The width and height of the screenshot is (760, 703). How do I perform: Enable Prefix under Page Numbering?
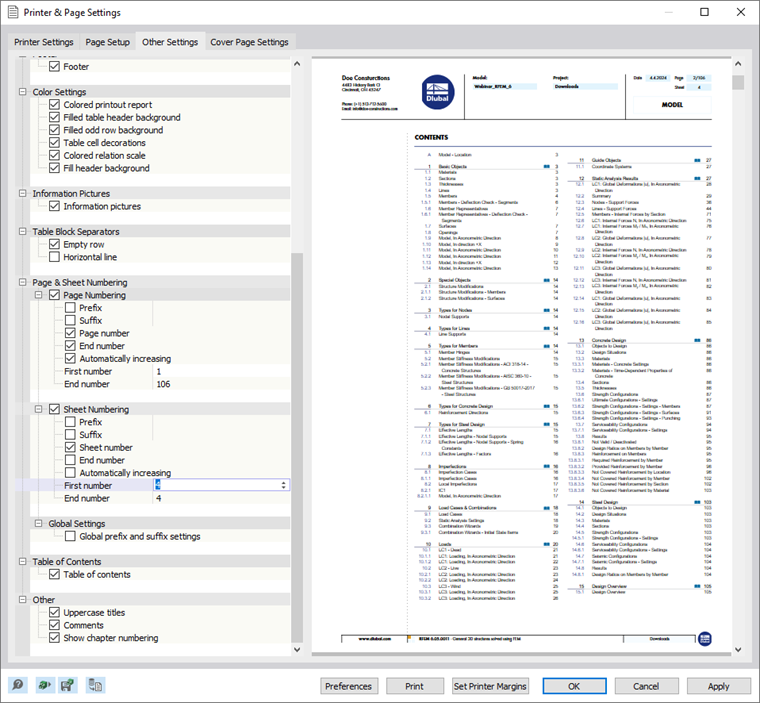coord(70,308)
